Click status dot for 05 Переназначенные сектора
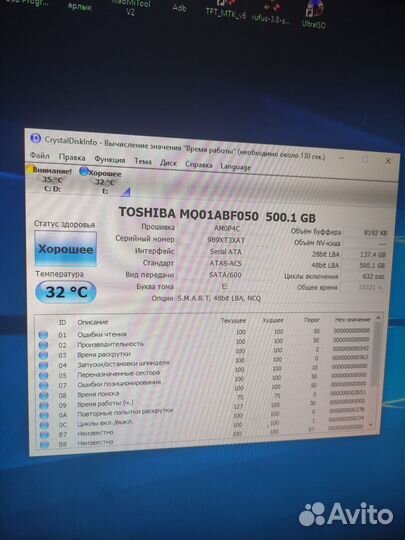 (44, 375)
